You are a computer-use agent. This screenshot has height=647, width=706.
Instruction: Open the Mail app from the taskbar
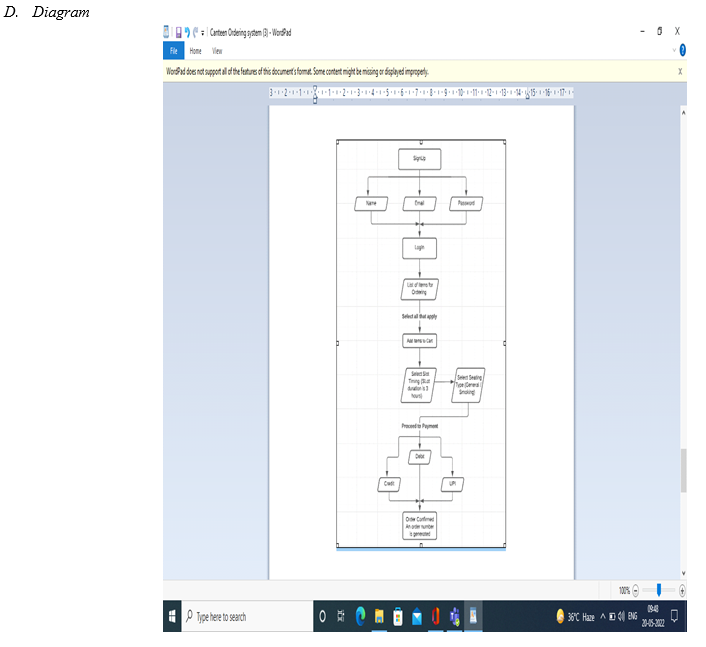[416, 616]
